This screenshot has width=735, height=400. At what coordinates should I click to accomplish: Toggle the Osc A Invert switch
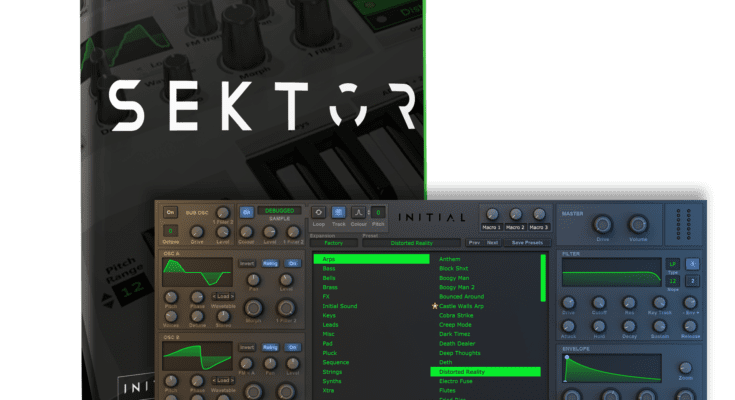[246, 264]
